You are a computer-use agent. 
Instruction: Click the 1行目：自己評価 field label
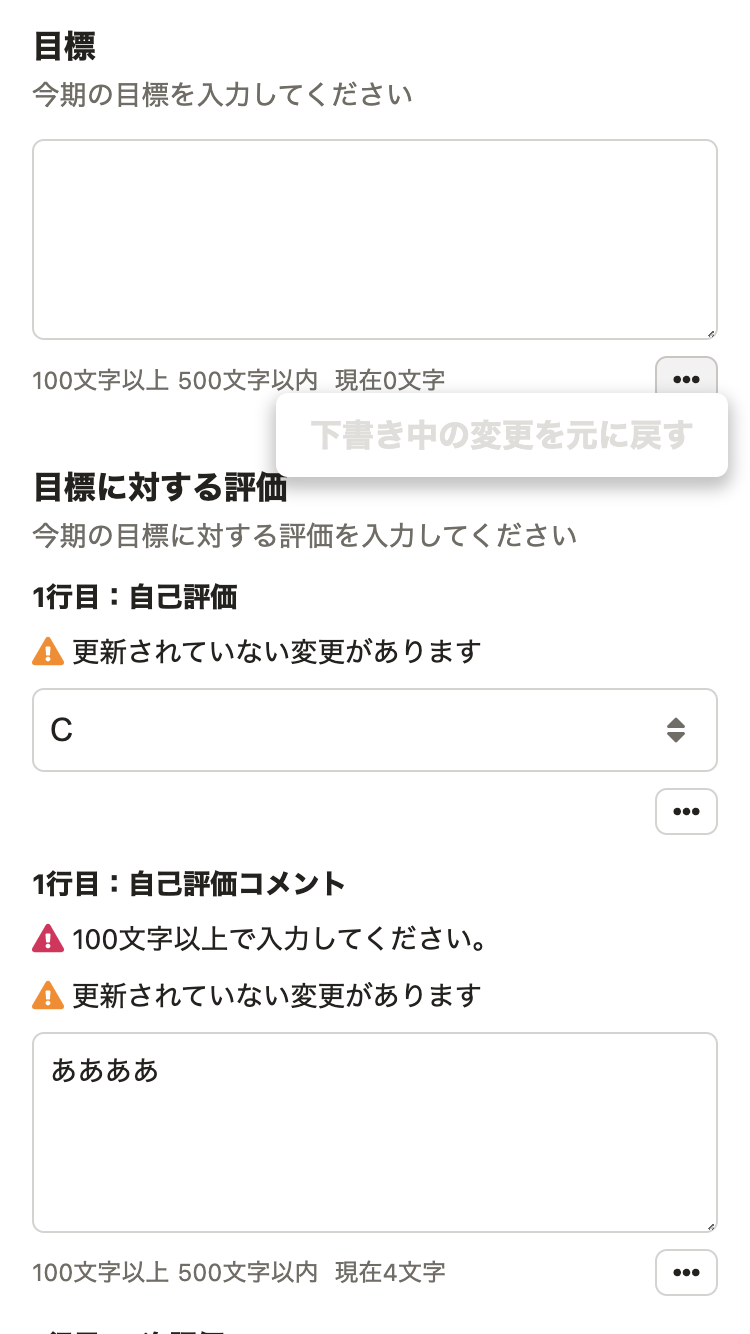click(135, 598)
